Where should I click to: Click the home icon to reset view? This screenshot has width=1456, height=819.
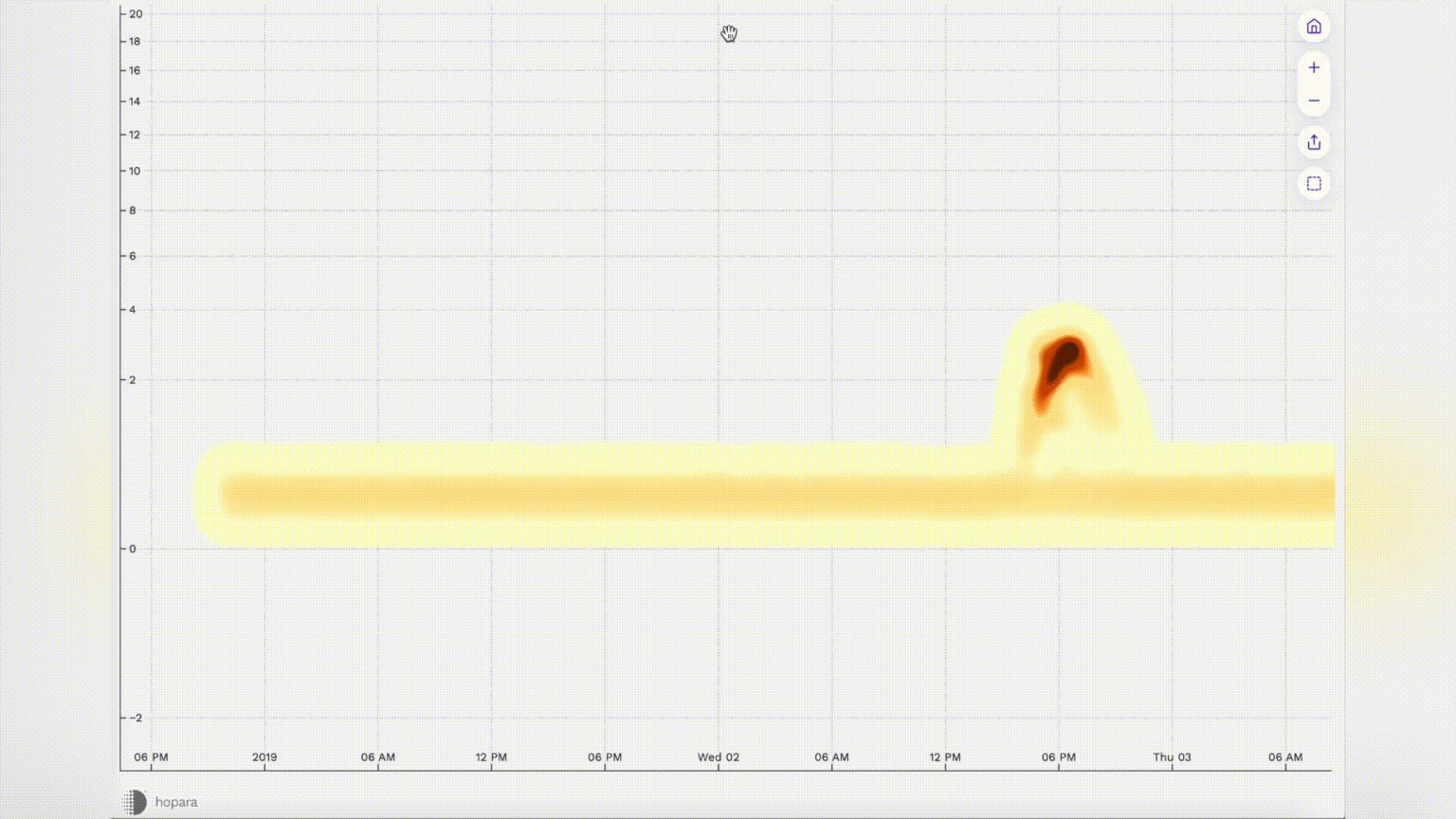pyautogui.click(x=1314, y=27)
